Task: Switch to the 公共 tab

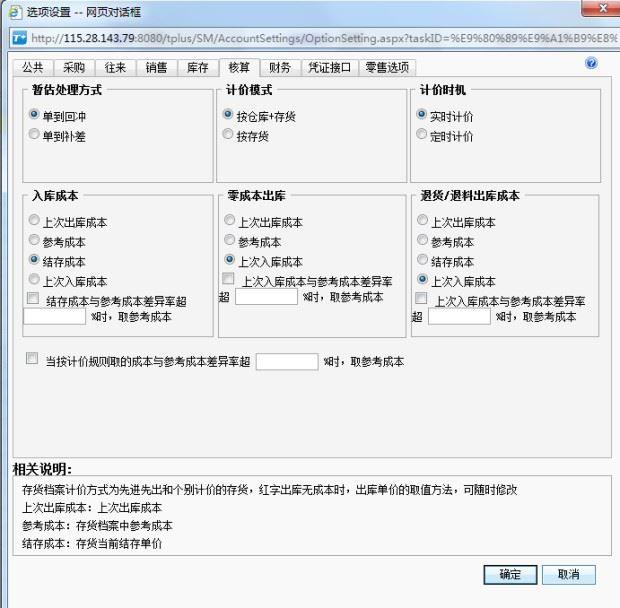Action: (33, 68)
